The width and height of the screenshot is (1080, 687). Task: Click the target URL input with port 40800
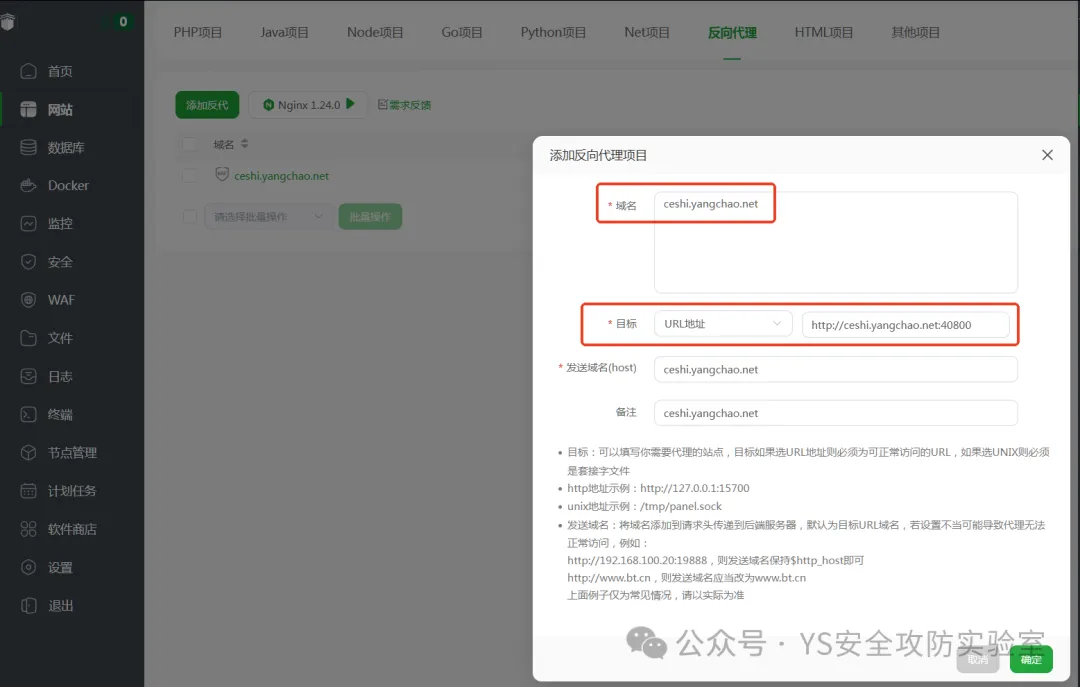coord(906,325)
